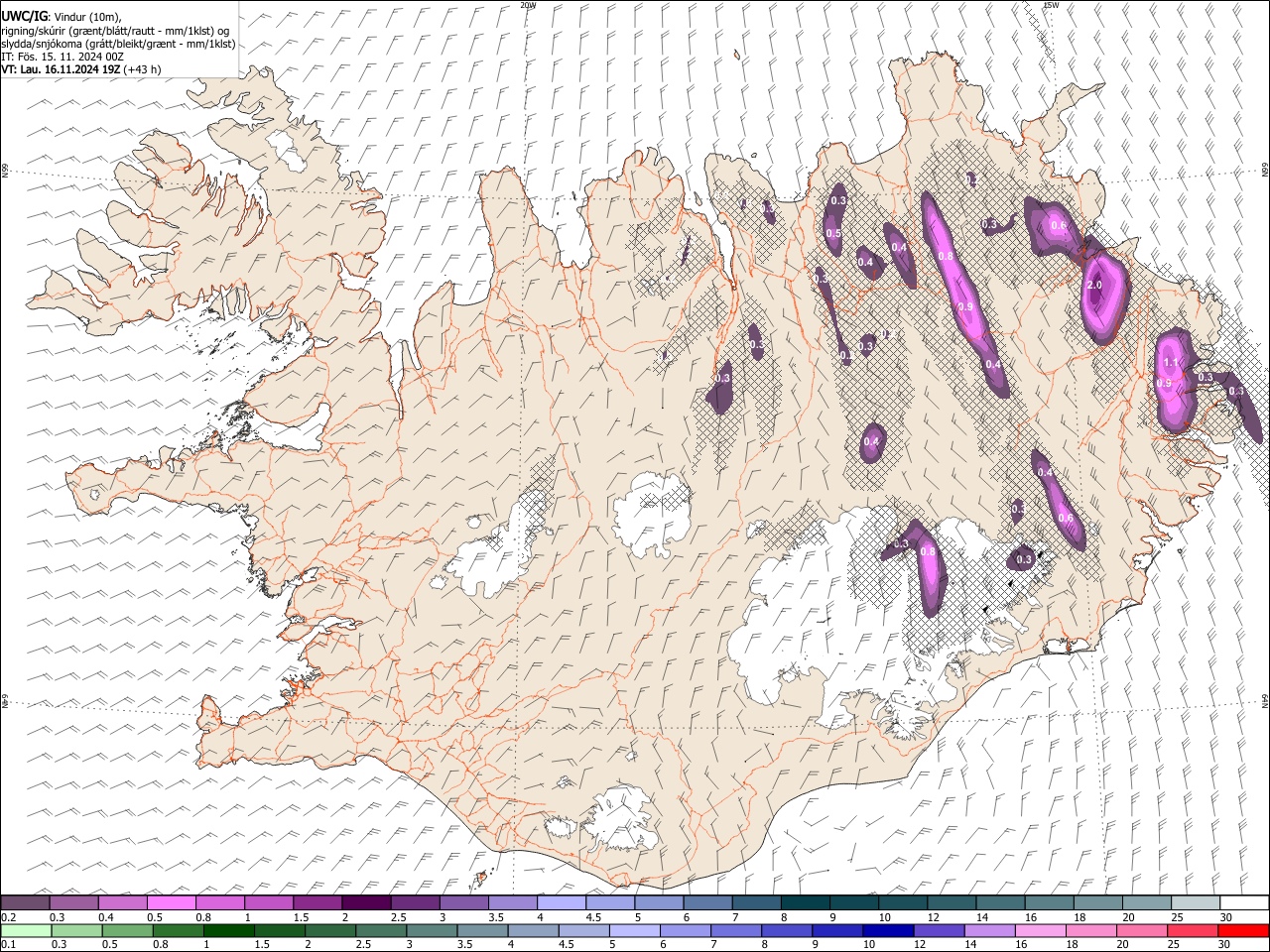Select bottom legend row dark green swatch above 1
The width and height of the screenshot is (1270, 952).
click(x=228, y=930)
